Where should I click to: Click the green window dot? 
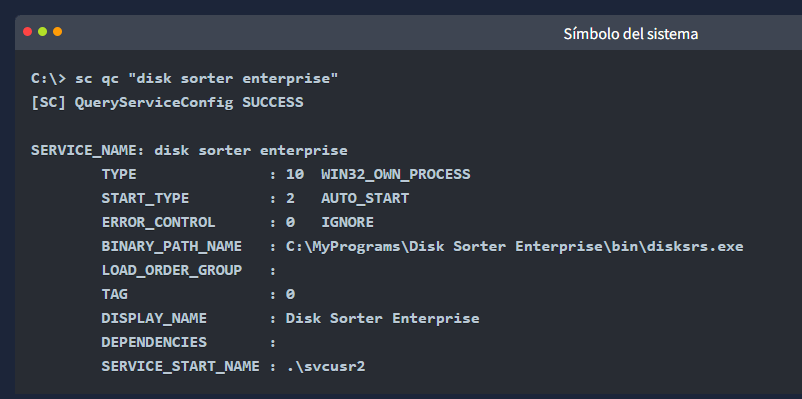click(42, 32)
